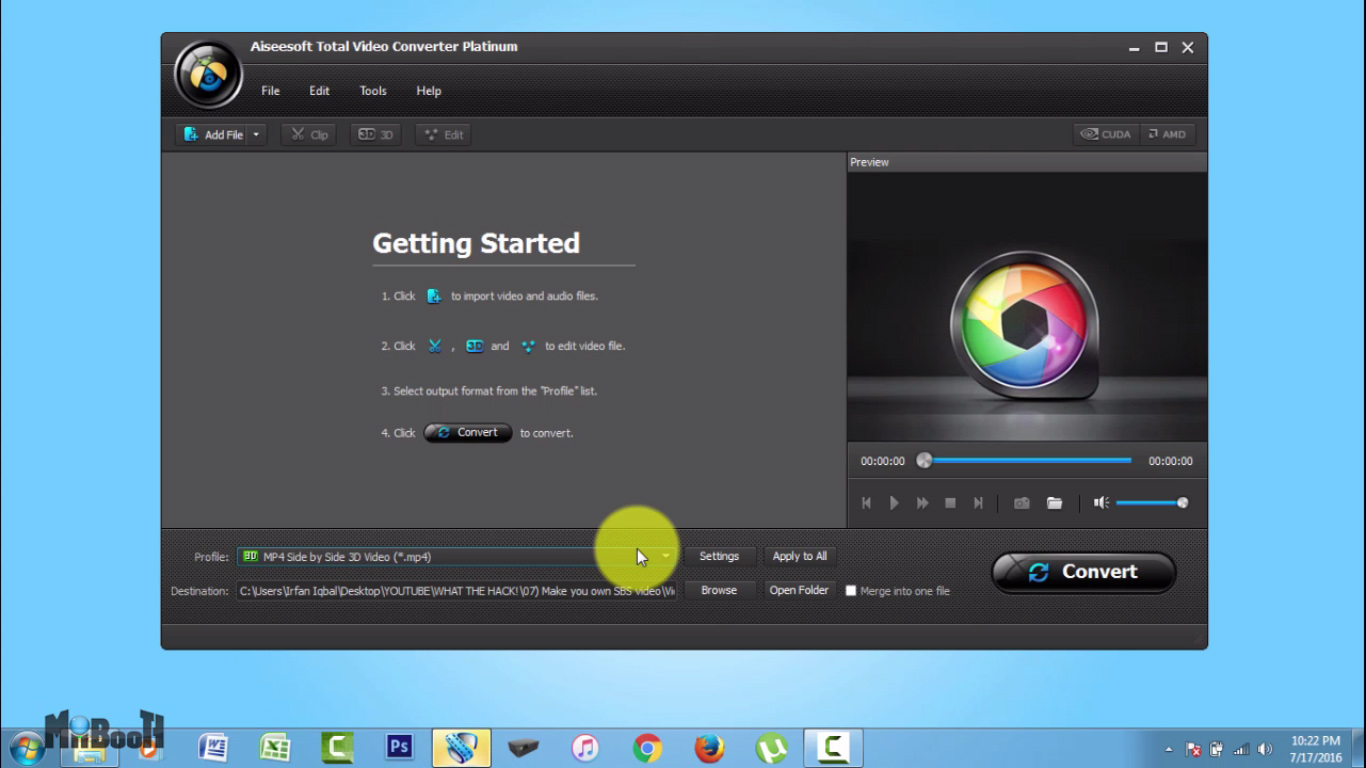This screenshot has width=1366, height=768.
Task: Open iTunes from the taskbar
Action: point(585,748)
